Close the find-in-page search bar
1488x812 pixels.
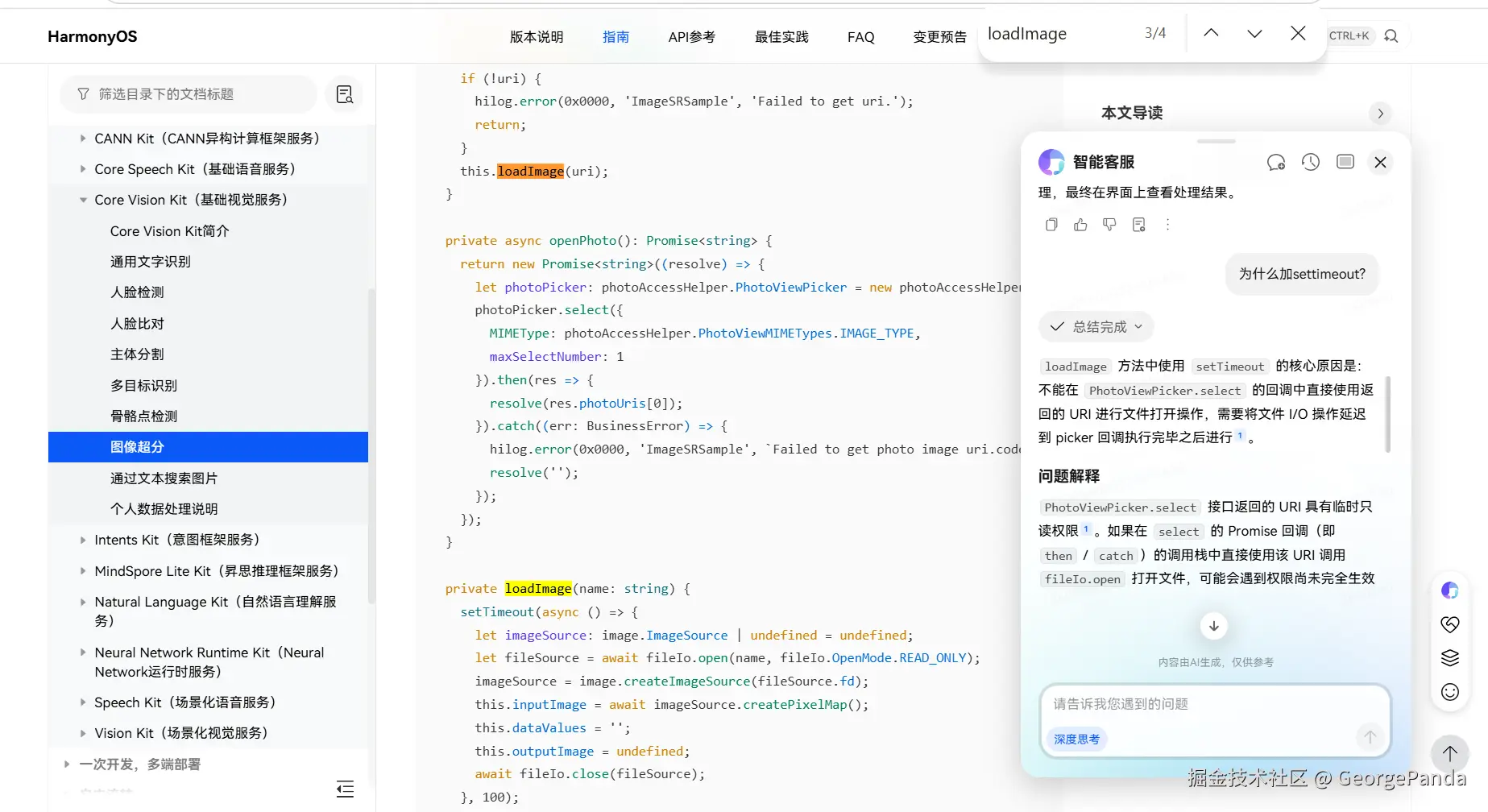(x=1298, y=33)
